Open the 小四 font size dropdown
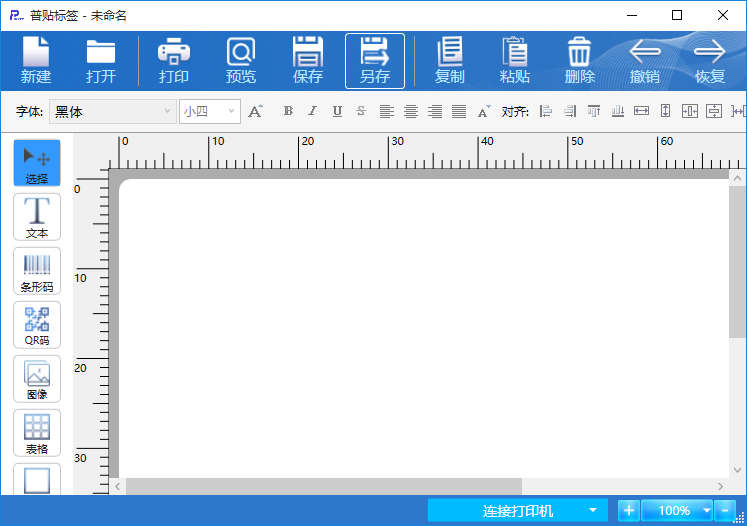This screenshot has height=526, width=747. click(210, 111)
